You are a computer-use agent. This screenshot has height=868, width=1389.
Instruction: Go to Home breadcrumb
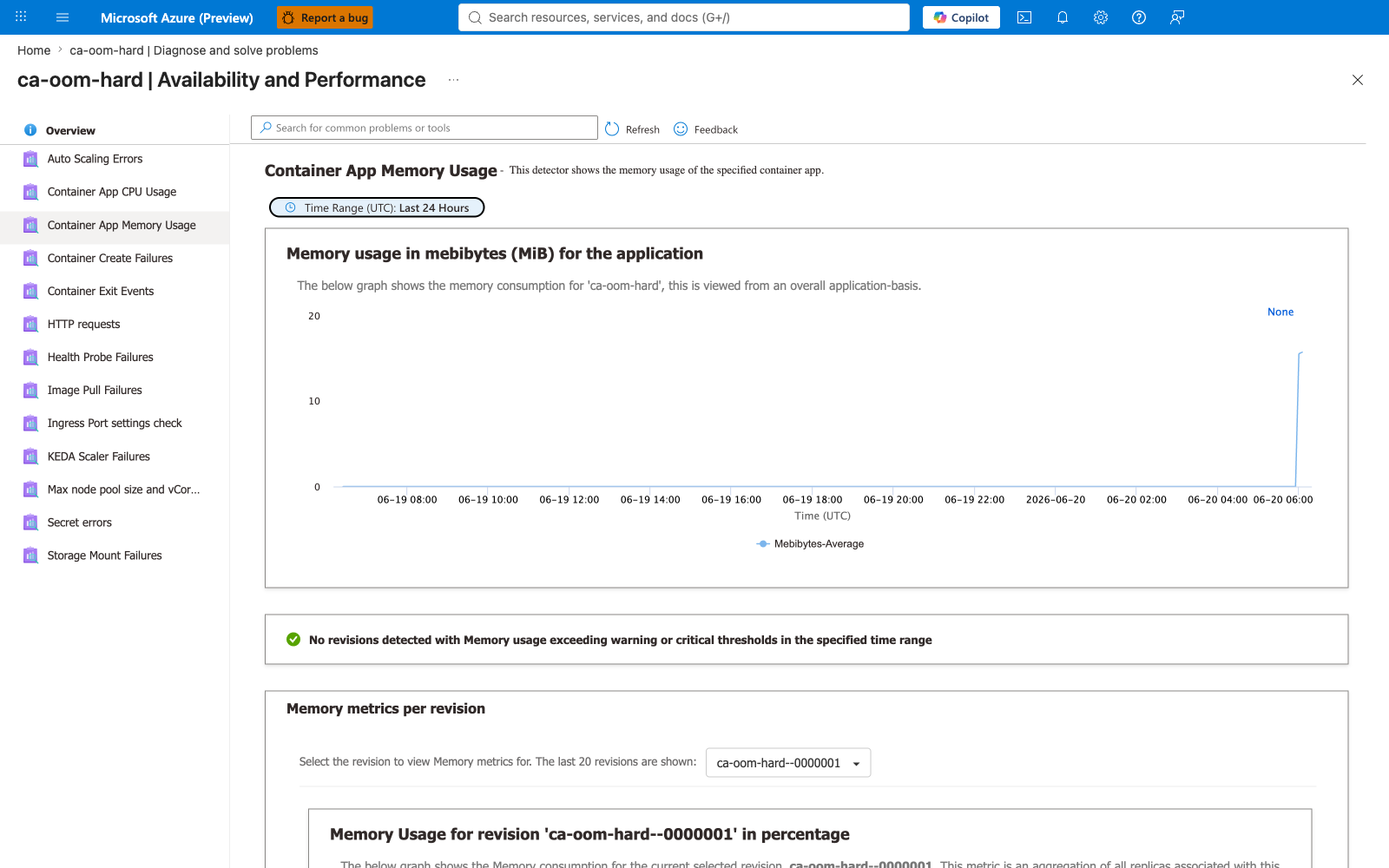pos(34,50)
